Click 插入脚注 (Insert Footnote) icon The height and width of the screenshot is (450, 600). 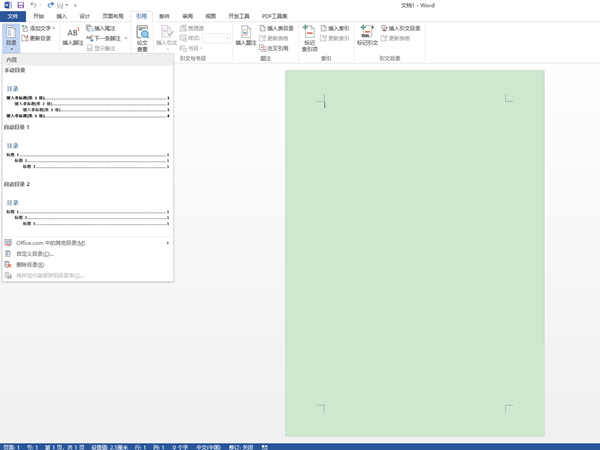(x=73, y=36)
